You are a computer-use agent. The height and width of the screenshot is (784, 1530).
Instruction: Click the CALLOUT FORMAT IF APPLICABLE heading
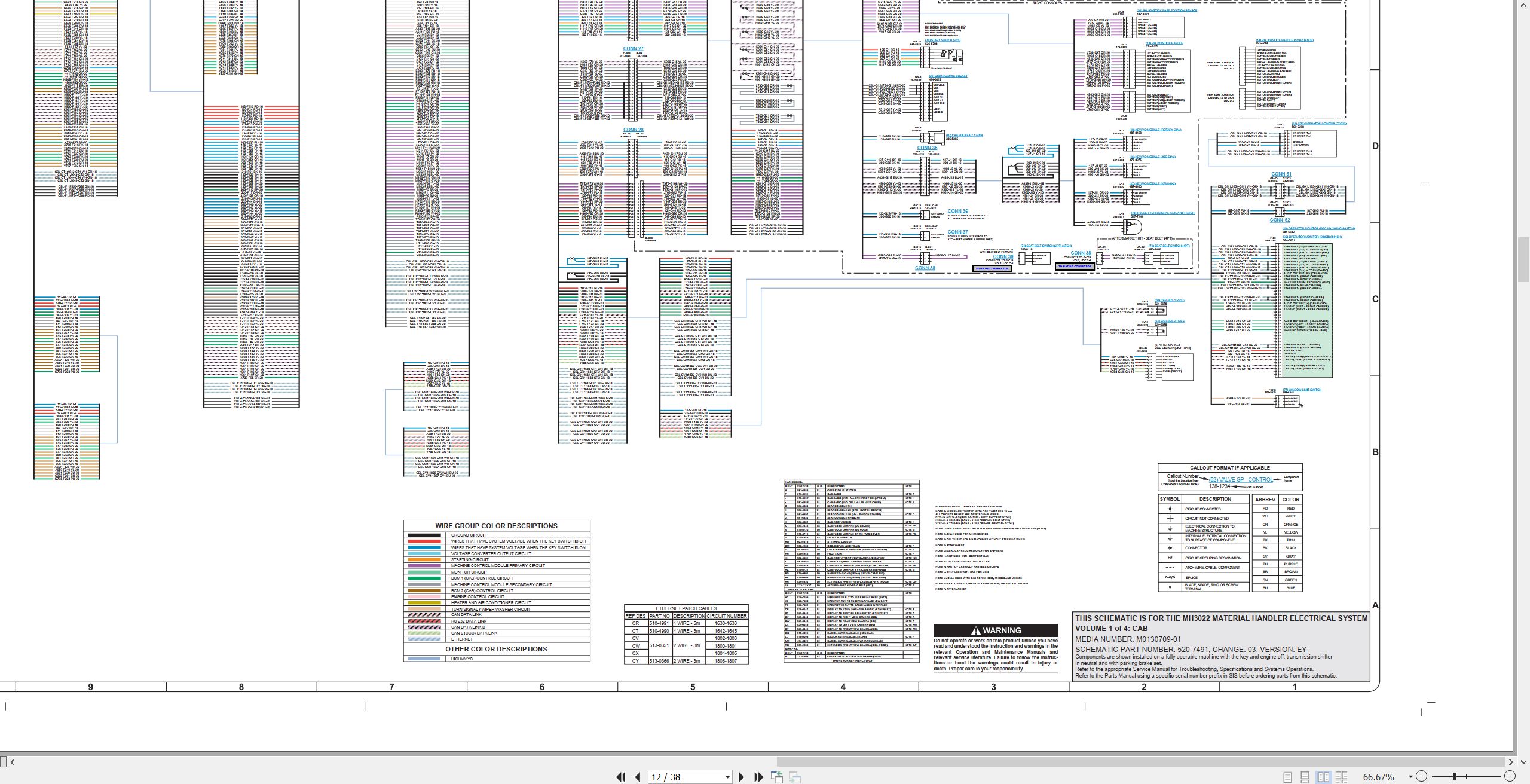click(x=1229, y=468)
